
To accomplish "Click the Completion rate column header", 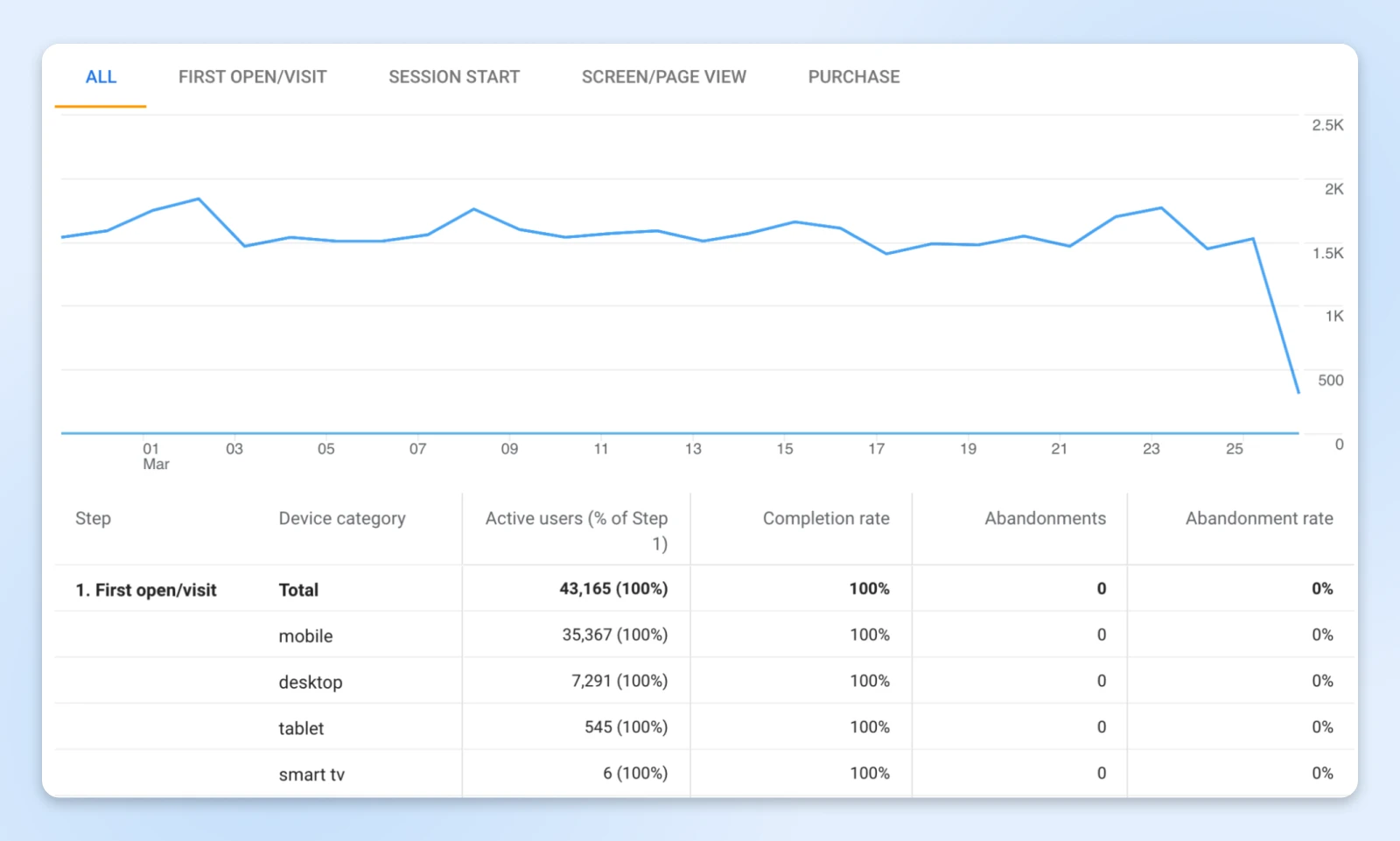I will pyautogui.click(x=825, y=518).
